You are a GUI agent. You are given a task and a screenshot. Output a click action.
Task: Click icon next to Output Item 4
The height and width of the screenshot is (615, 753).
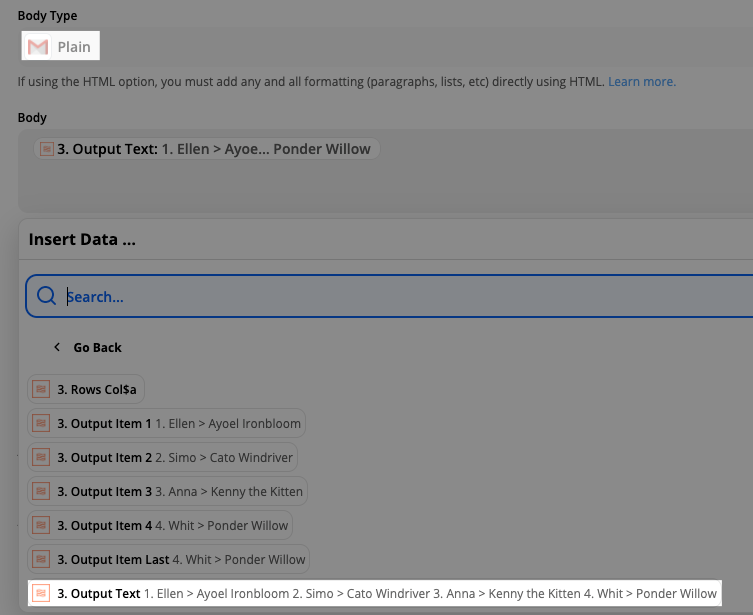point(41,525)
